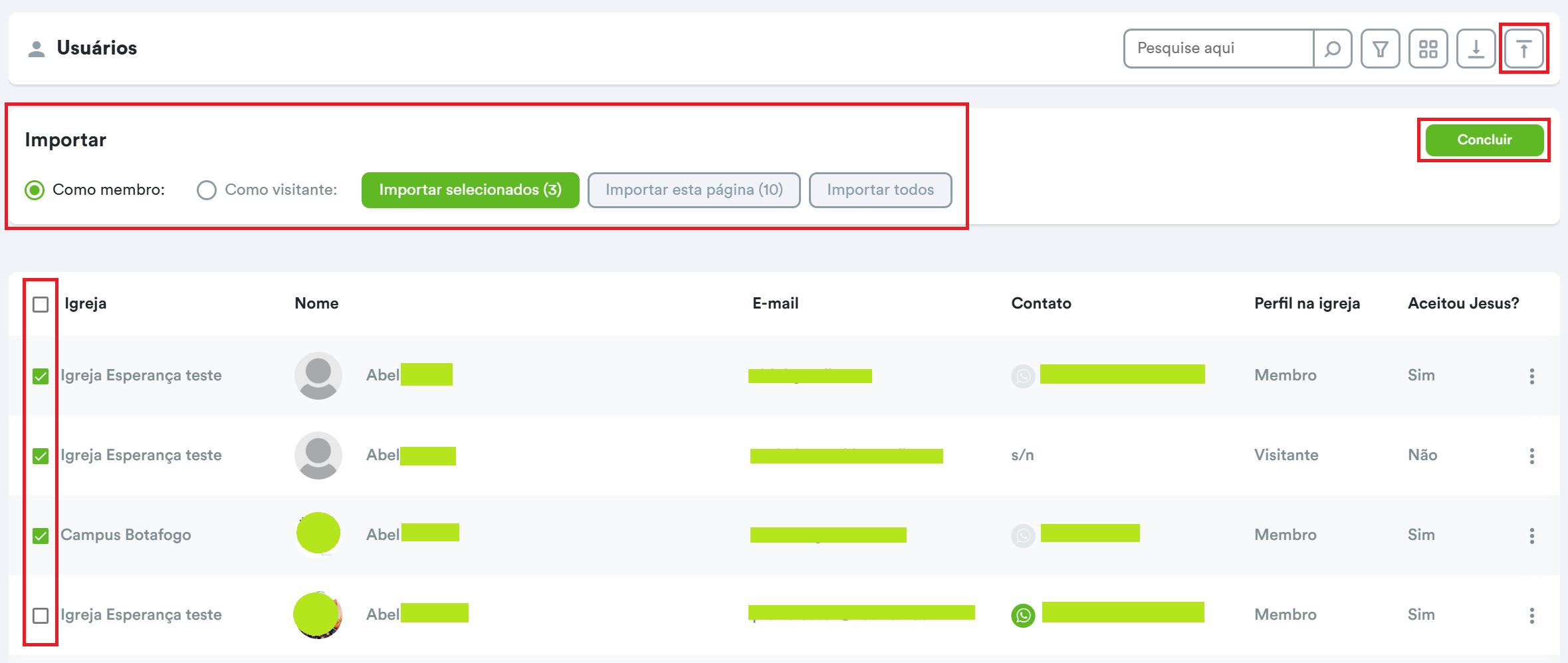Click 'Importar selecionados (3)' button

point(470,190)
